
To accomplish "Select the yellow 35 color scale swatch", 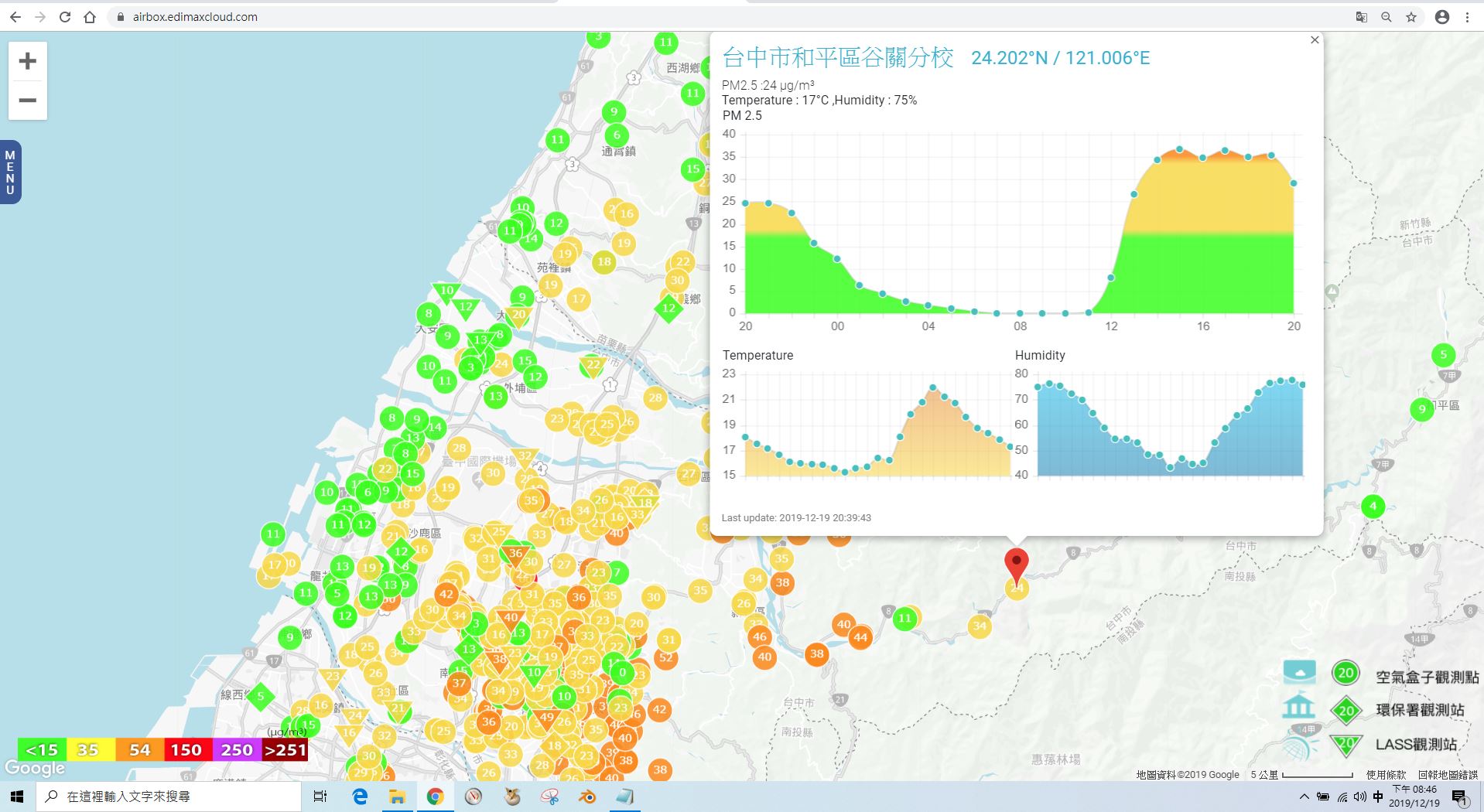I will point(91,749).
